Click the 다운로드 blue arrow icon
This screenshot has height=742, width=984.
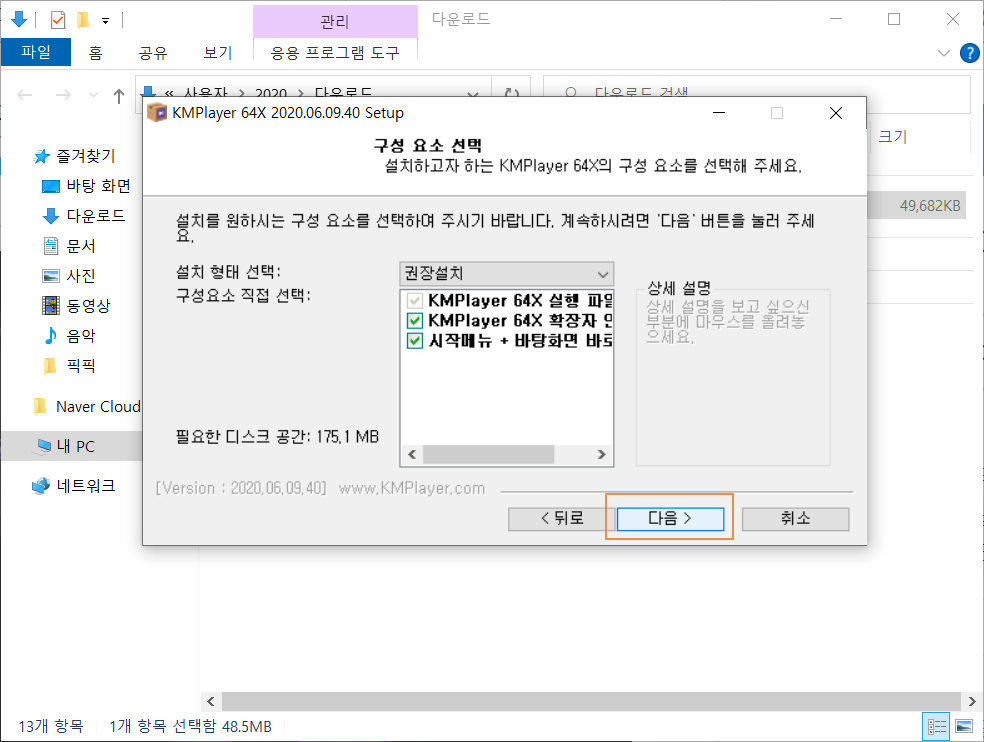click(x=51, y=217)
